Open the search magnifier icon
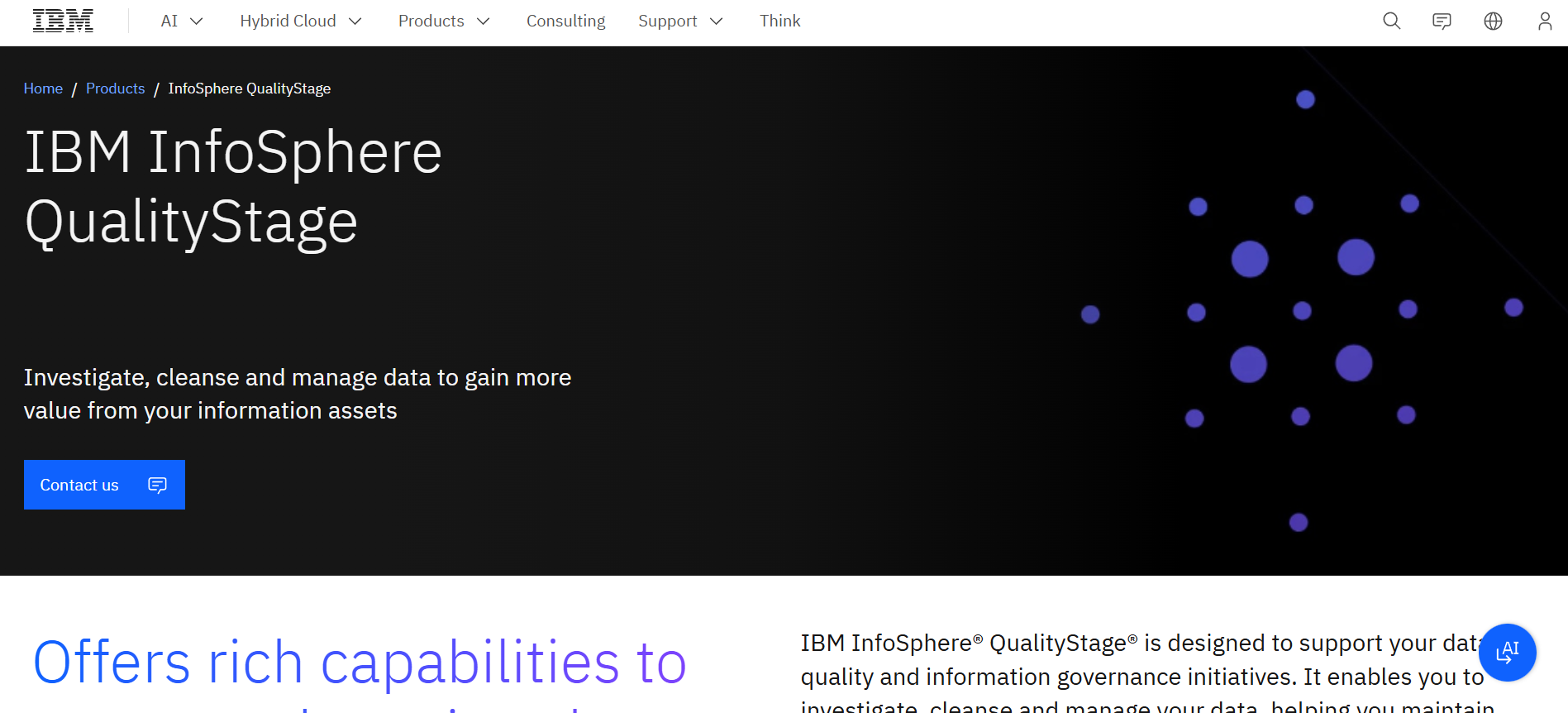This screenshot has height=713, width=1568. pos(1392,21)
